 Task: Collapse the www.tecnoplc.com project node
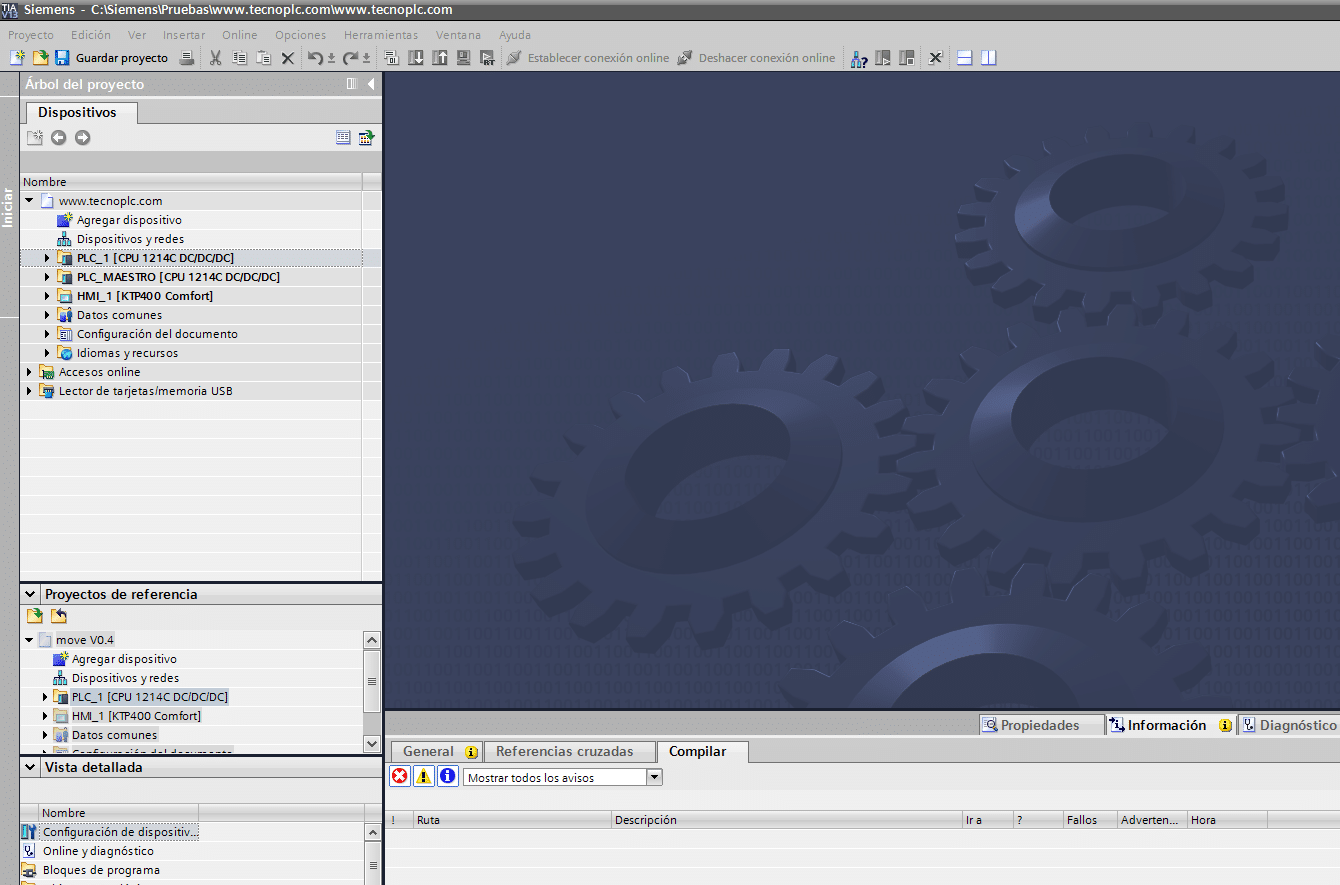point(29,201)
